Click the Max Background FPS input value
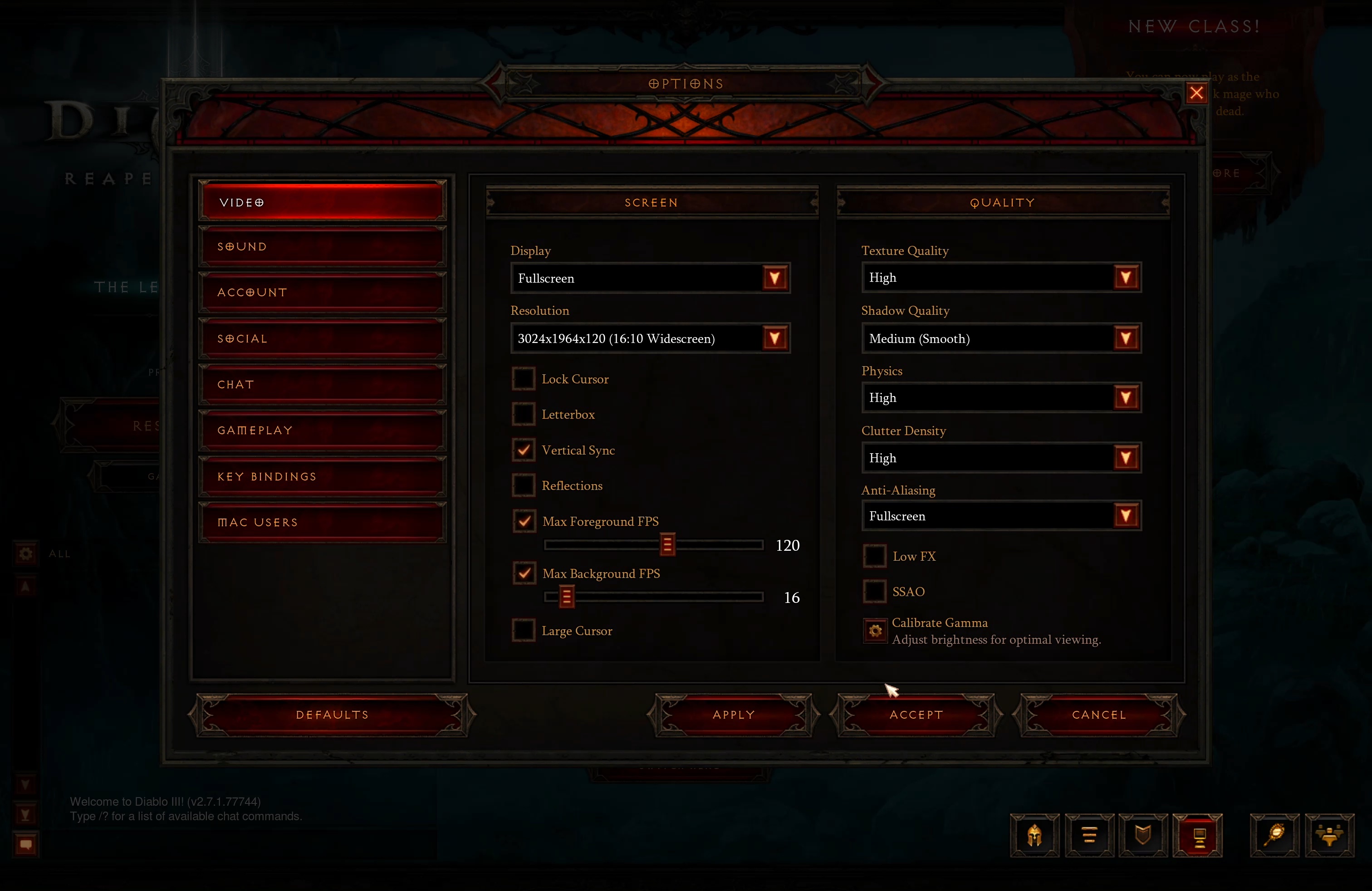The height and width of the screenshot is (891, 1372). (x=790, y=597)
